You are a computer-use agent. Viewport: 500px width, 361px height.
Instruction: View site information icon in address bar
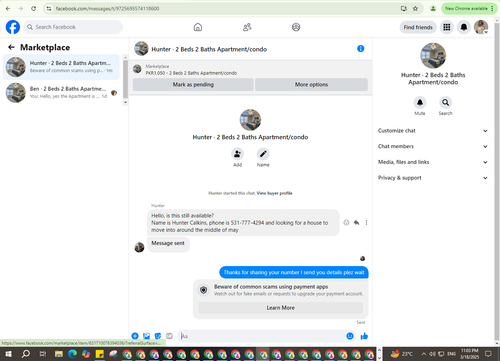tap(49, 8)
